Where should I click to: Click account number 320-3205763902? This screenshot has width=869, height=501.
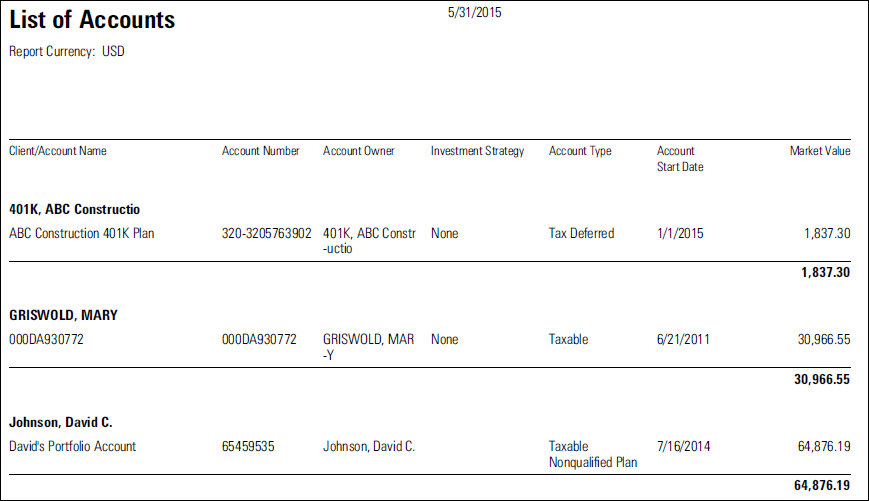click(266, 233)
